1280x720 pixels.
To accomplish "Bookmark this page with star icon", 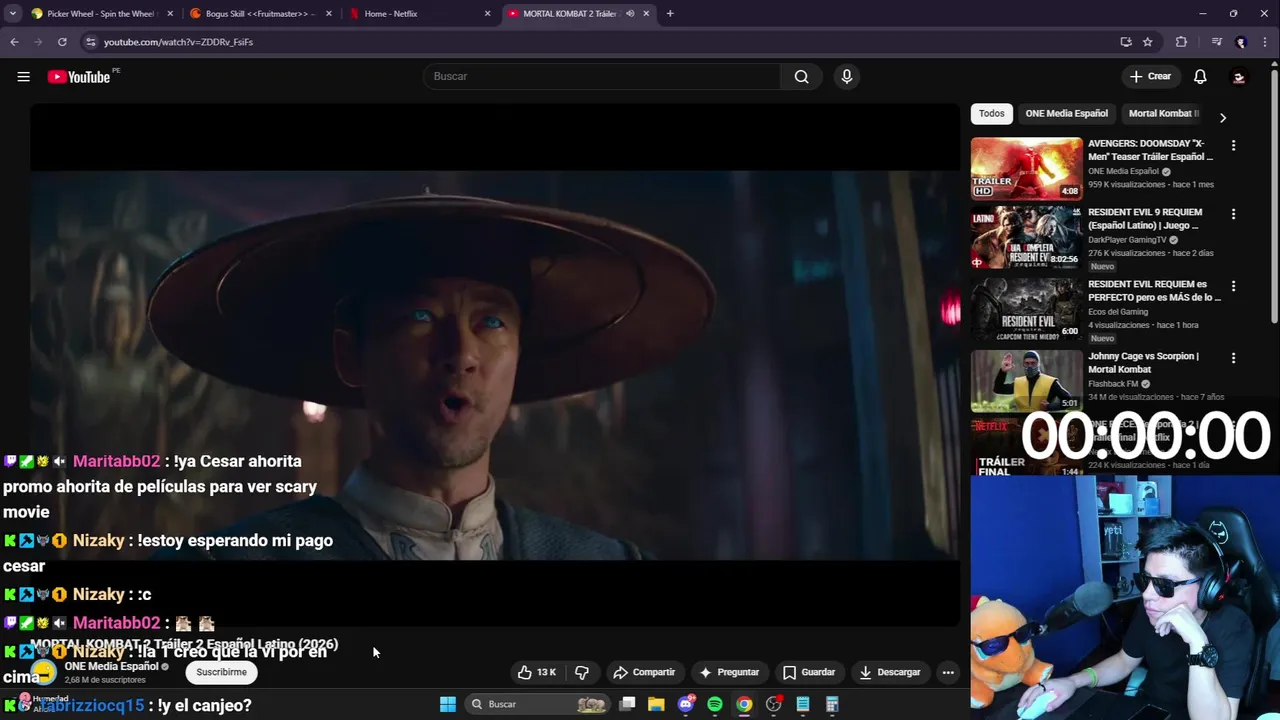I will (1148, 42).
